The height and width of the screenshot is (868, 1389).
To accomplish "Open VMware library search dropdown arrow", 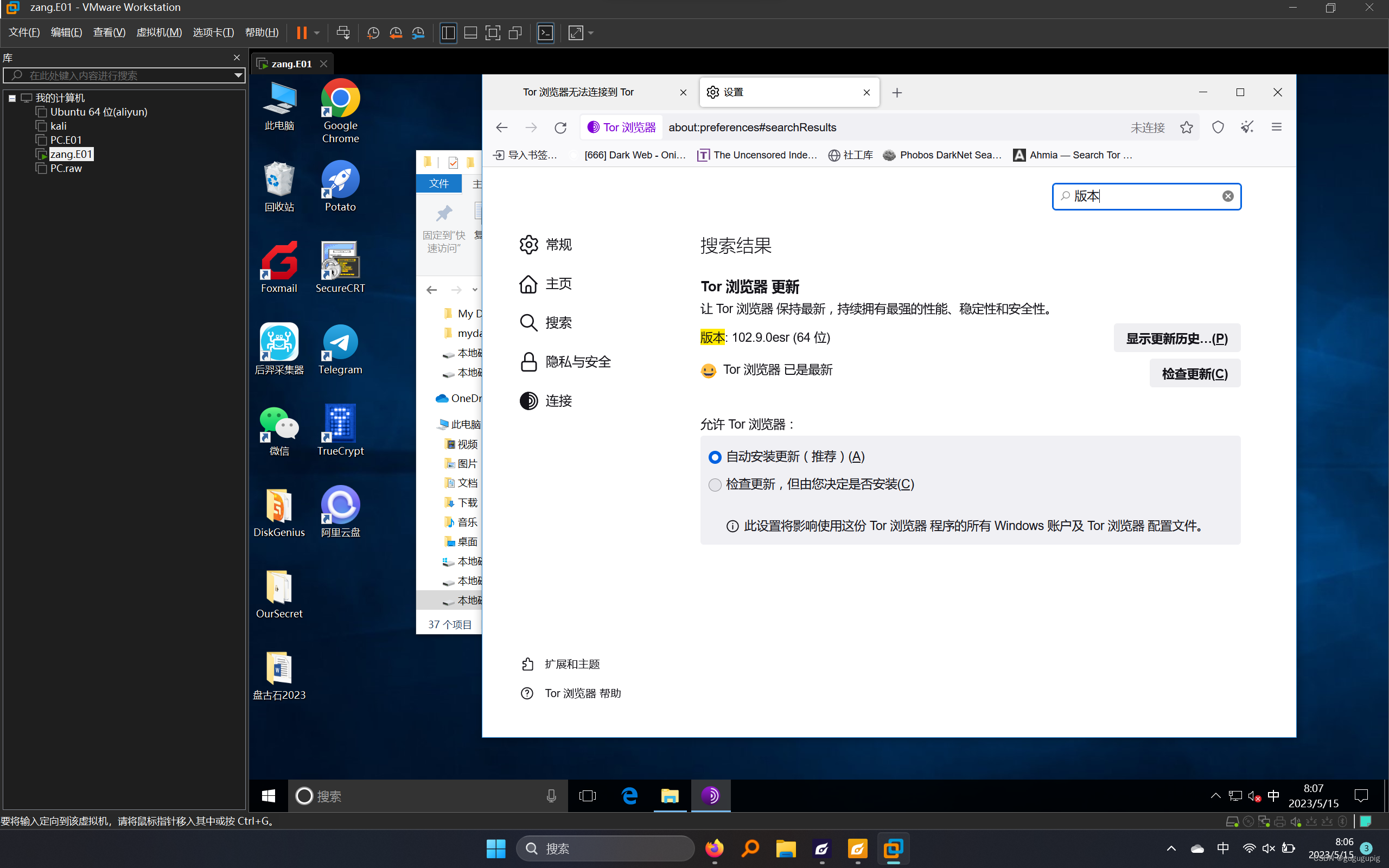I will coord(238,75).
